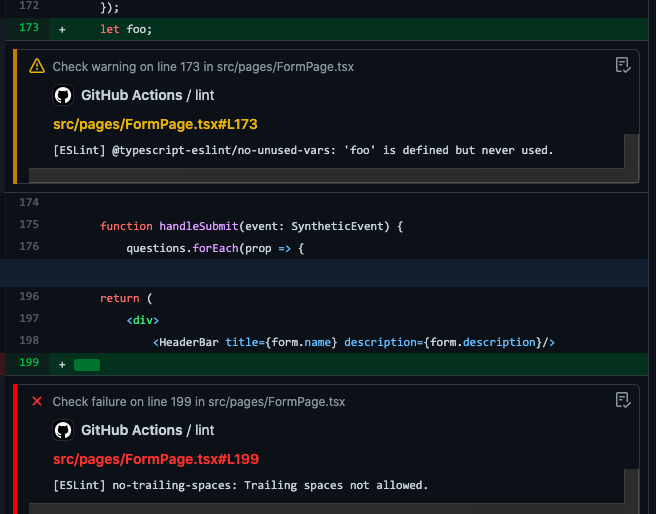Click the plus marker on line 199
Screen dimensions: 656x514
[x=62, y=365]
